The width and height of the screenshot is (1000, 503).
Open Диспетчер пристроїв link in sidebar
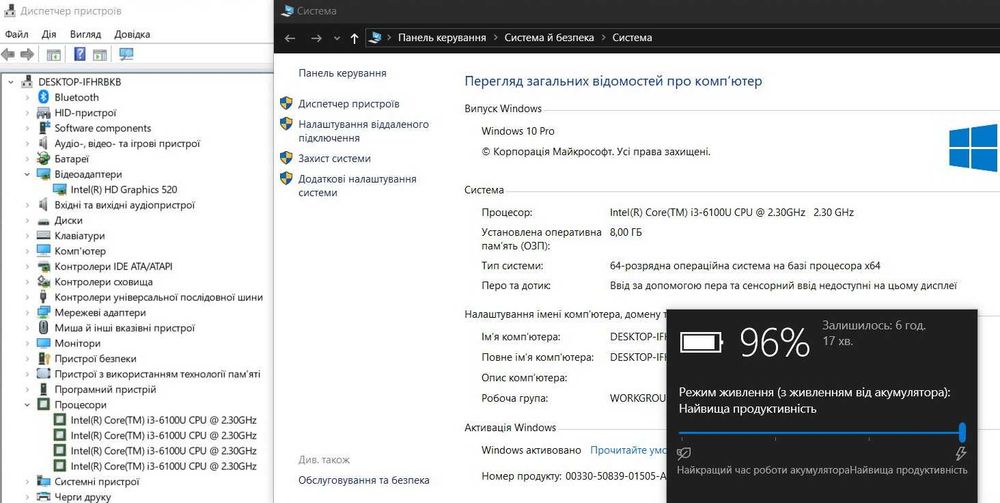[x=349, y=103]
